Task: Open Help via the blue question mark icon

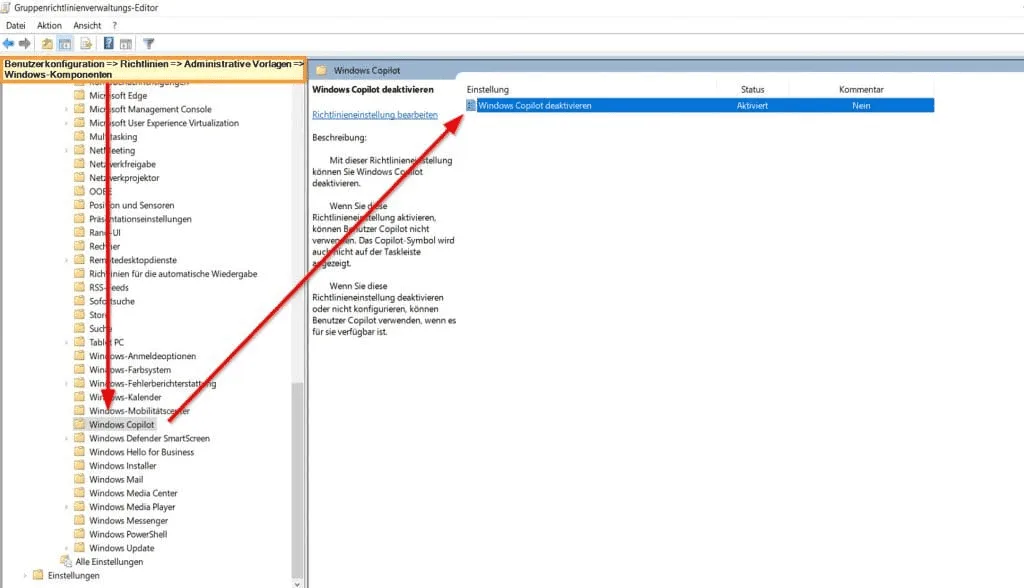Action: (x=109, y=43)
